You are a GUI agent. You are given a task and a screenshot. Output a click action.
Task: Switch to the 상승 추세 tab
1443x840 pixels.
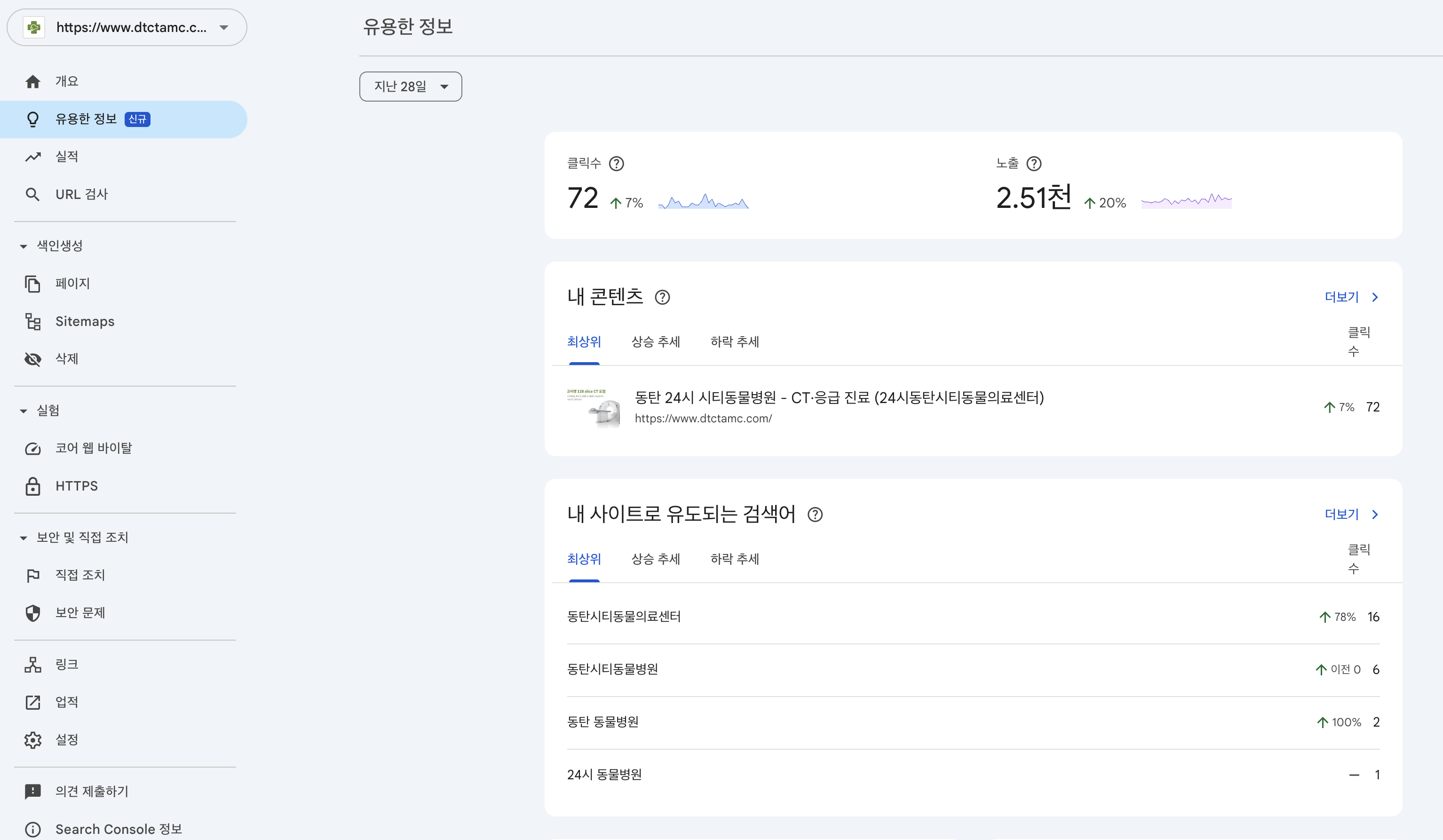[656, 342]
